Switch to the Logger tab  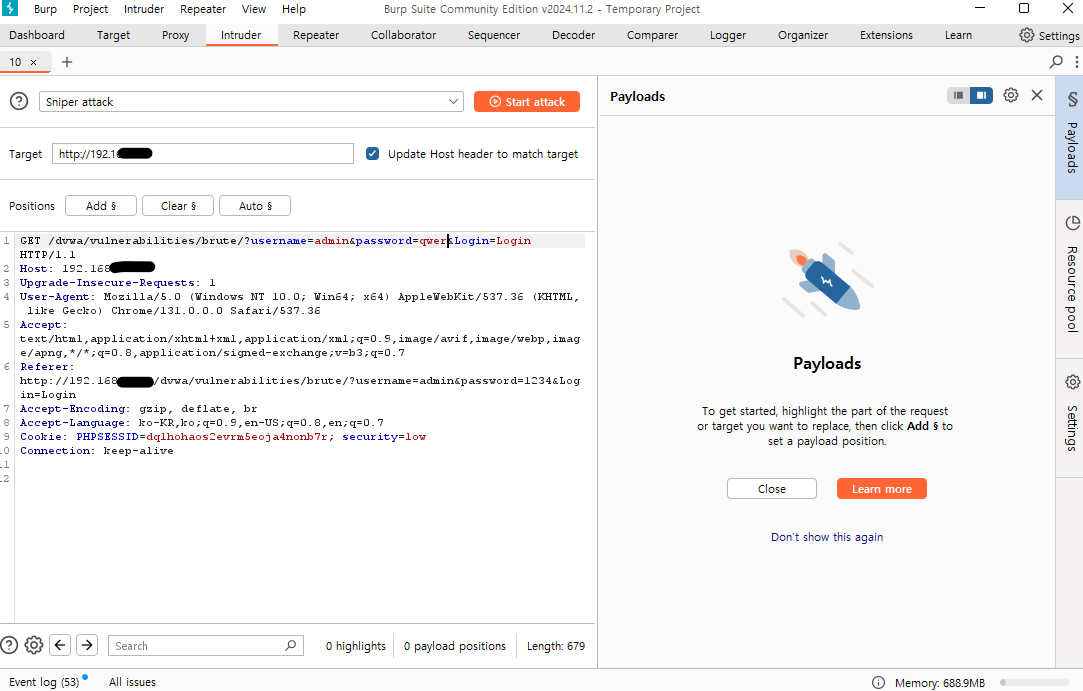click(x=728, y=35)
